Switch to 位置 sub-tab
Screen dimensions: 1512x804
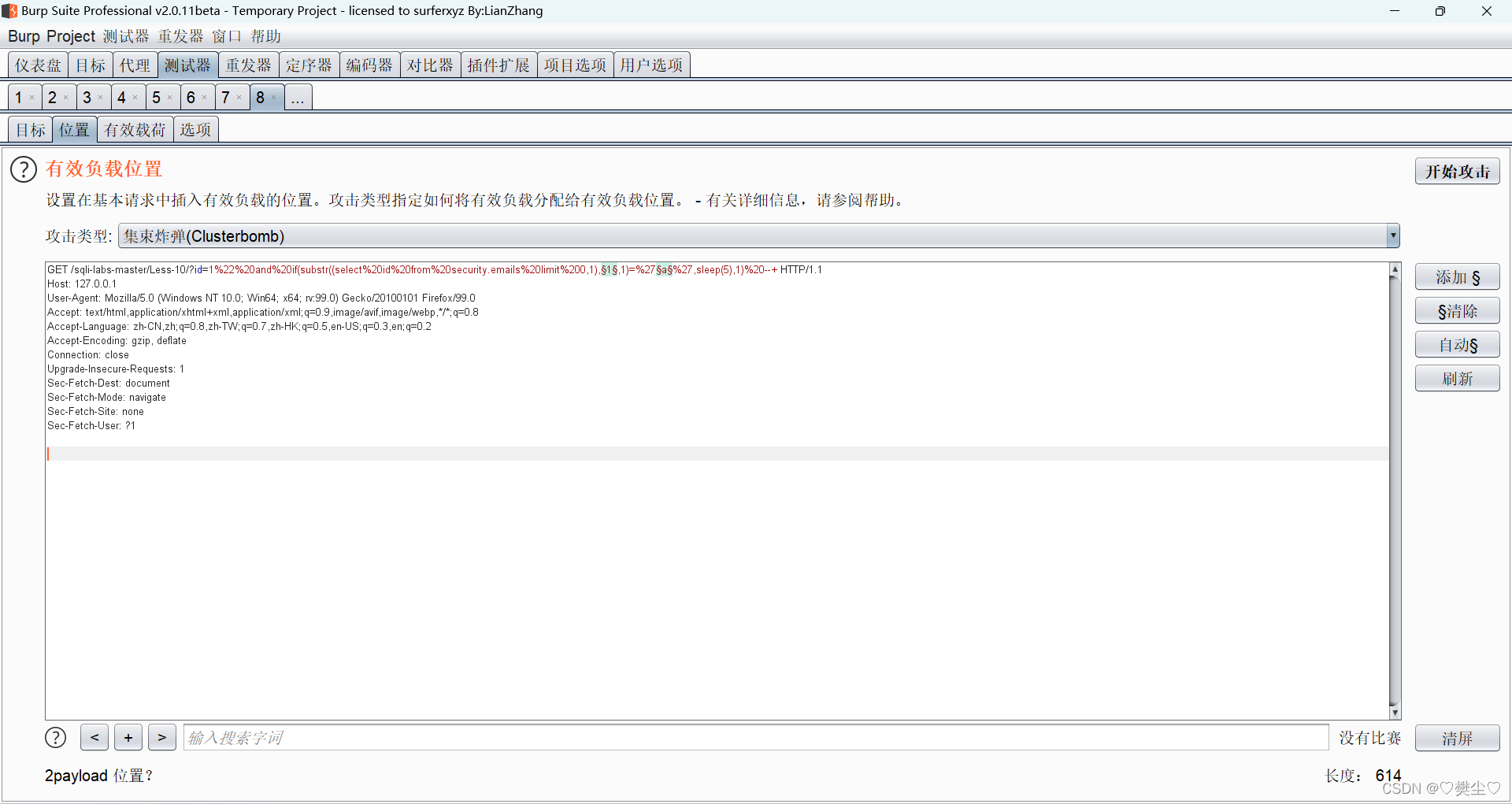pyautogui.click(x=75, y=130)
